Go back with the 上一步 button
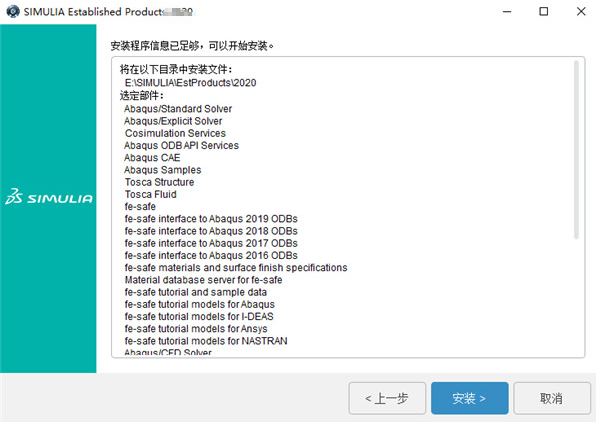The height and width of the screenshot is (422, 596). 387,398
